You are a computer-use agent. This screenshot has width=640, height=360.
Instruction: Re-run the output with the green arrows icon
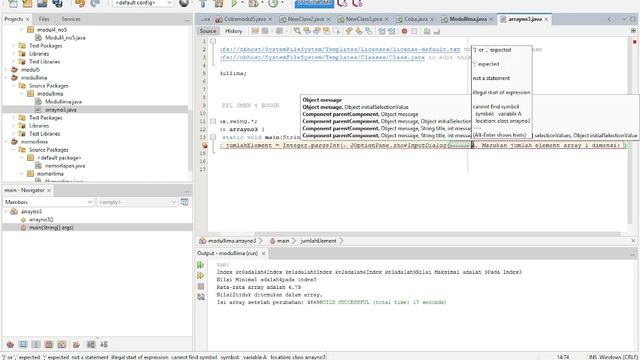point(200,265)
